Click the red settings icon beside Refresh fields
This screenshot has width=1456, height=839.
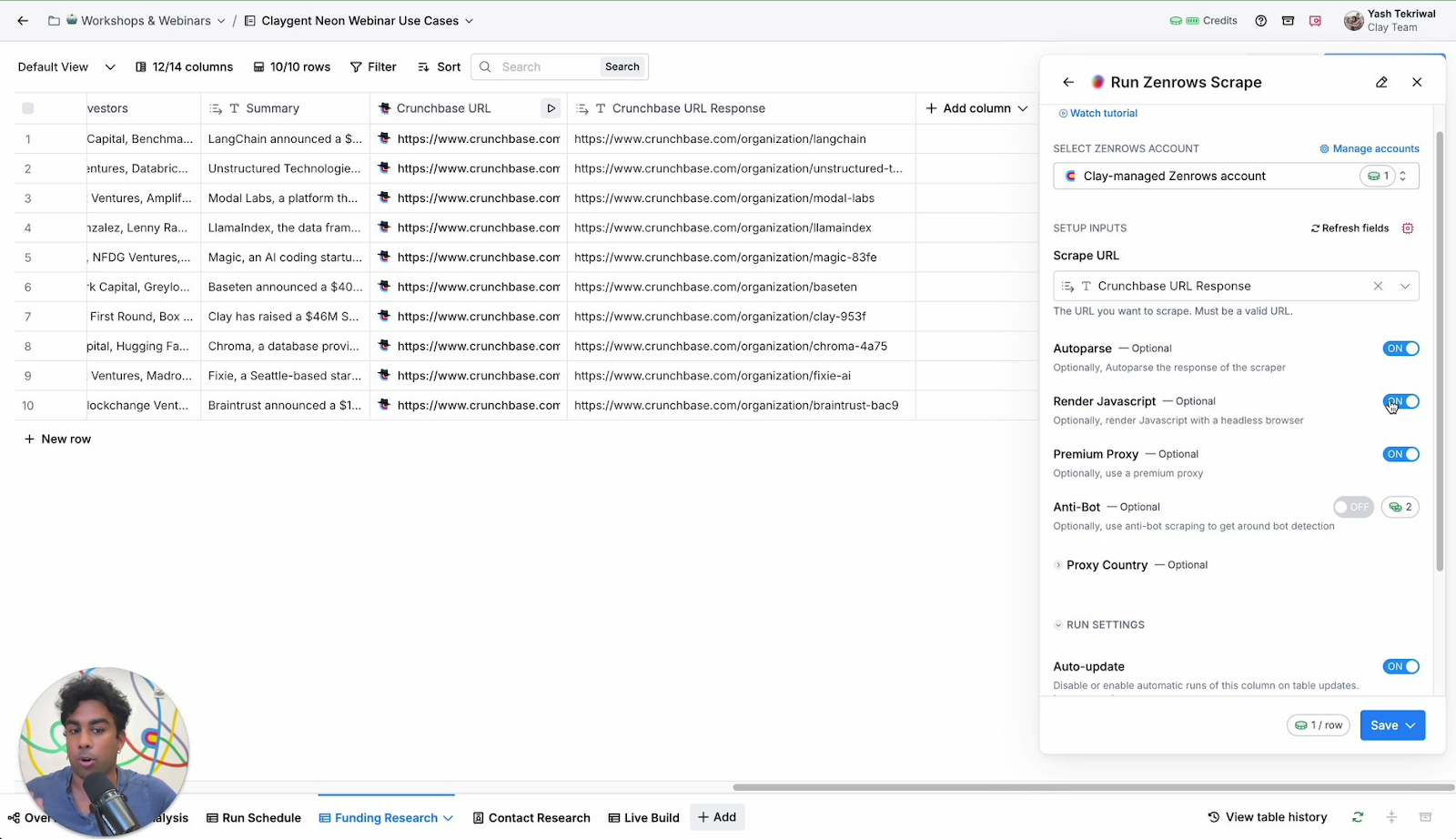(x=1408, y=228)
